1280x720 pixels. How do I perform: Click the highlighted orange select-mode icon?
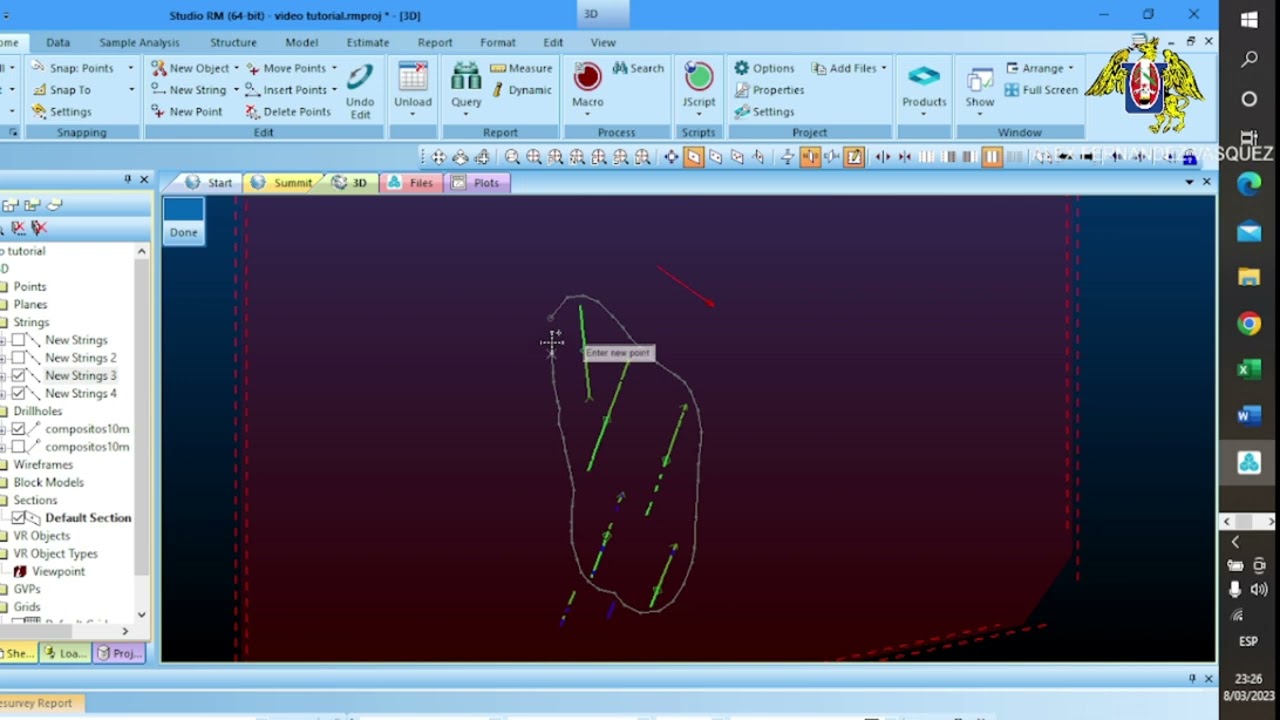(693, 157)
